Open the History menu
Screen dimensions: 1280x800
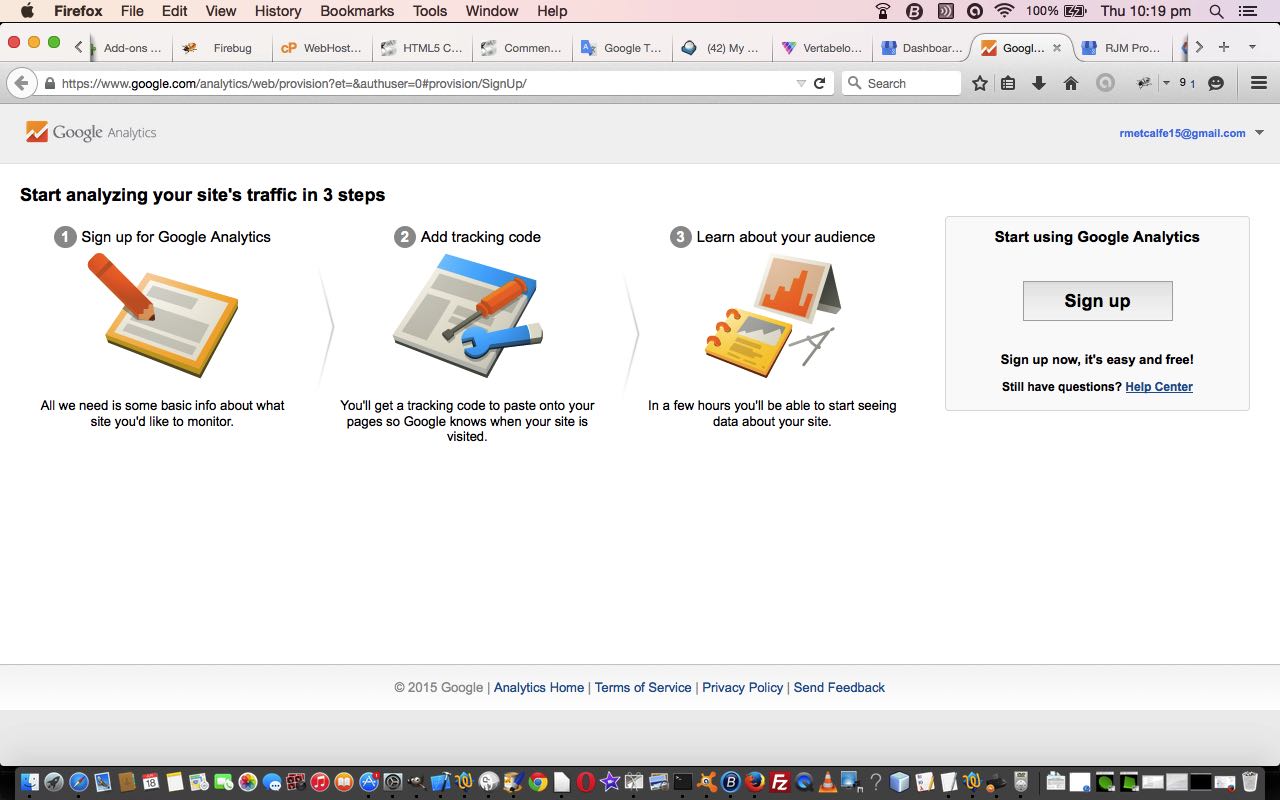click(x=278, y=11)
